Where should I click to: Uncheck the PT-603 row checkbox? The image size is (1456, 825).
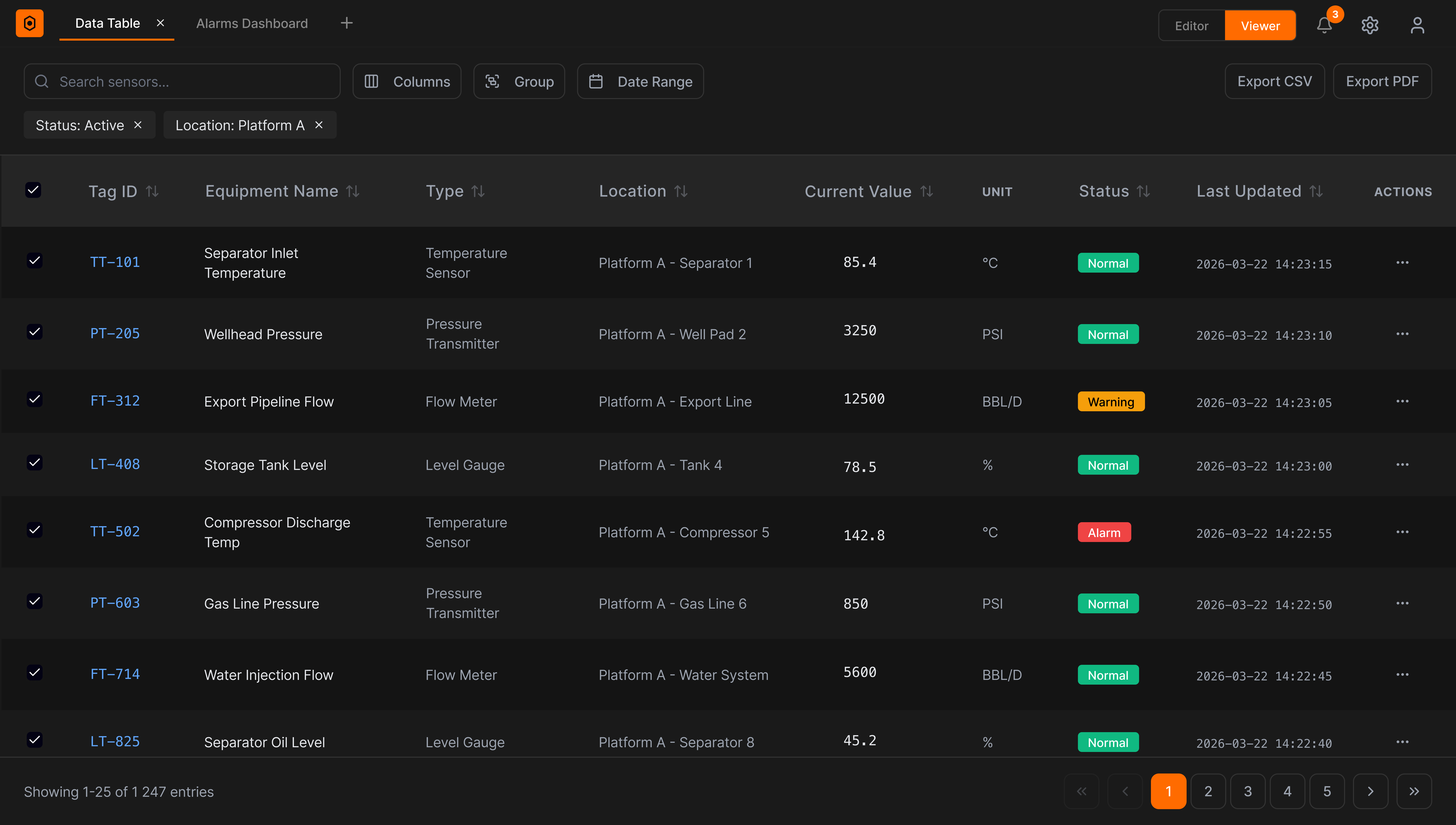click(35, 601)
